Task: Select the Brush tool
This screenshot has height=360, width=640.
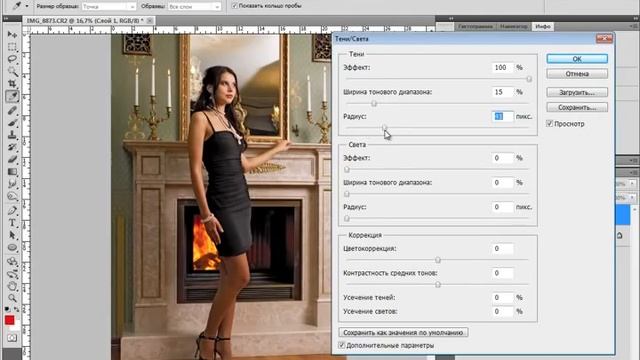Action: [x=12, y=122]
